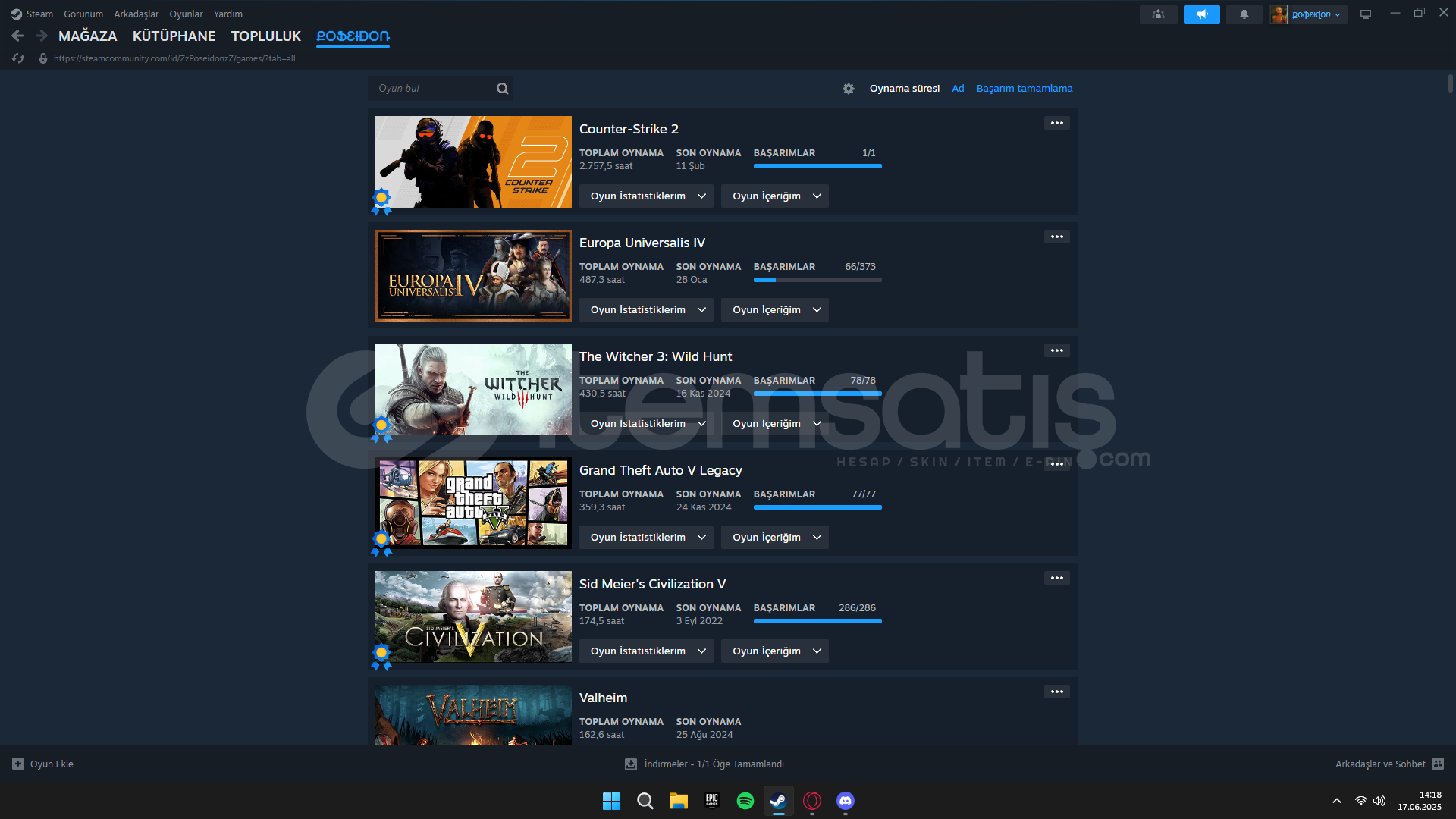Open the three-dot menu for Valheim
The height and width of the screenshot is (819, 1456).
click(1056, 692)
